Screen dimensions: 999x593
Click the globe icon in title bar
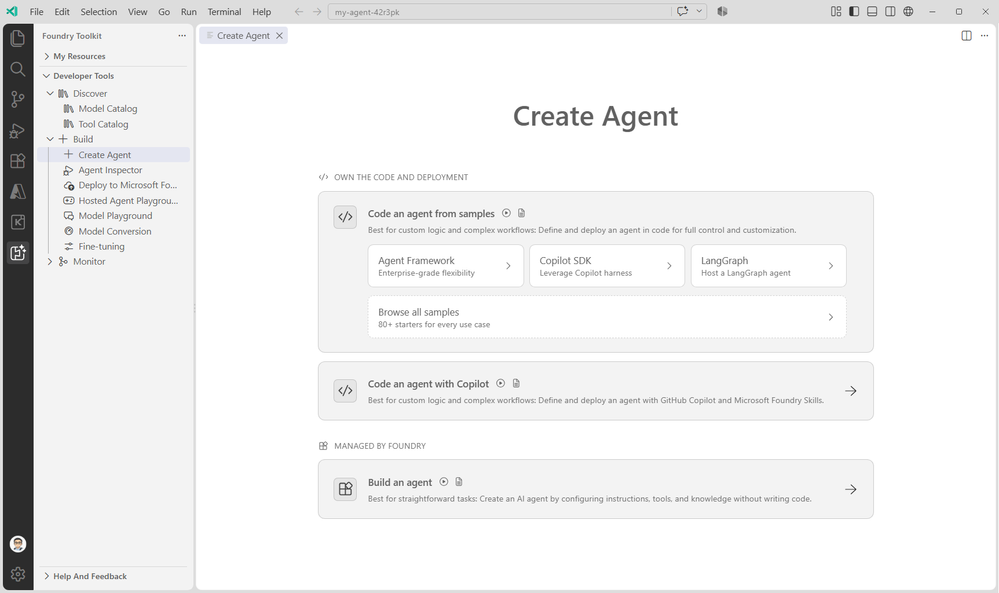pos(908,11)
